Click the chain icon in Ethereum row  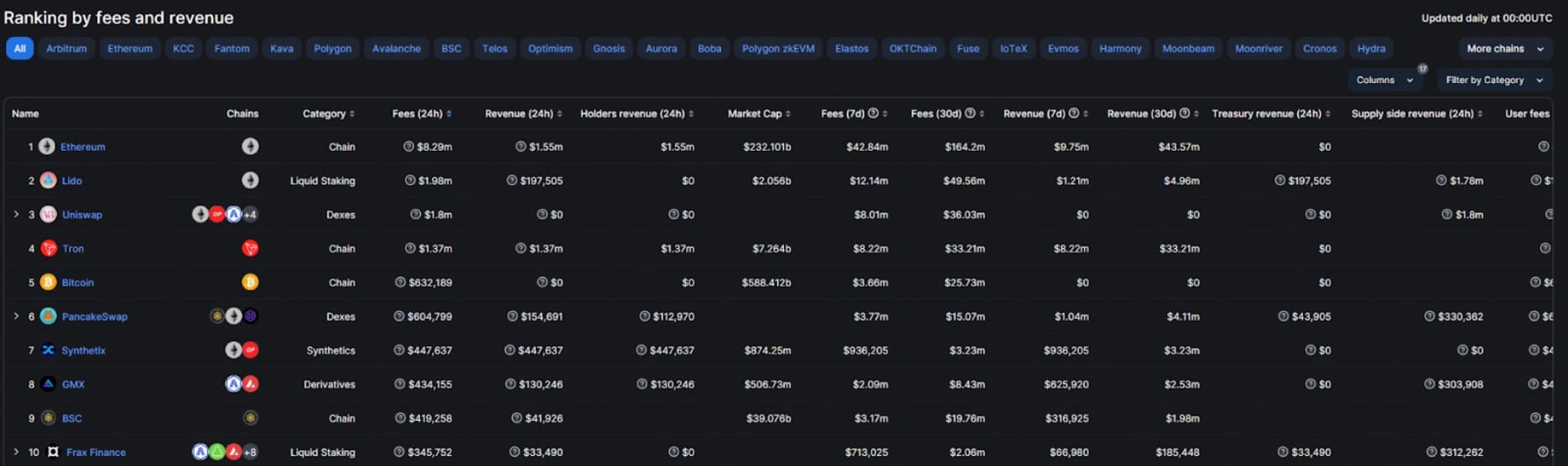click(250, 147)
